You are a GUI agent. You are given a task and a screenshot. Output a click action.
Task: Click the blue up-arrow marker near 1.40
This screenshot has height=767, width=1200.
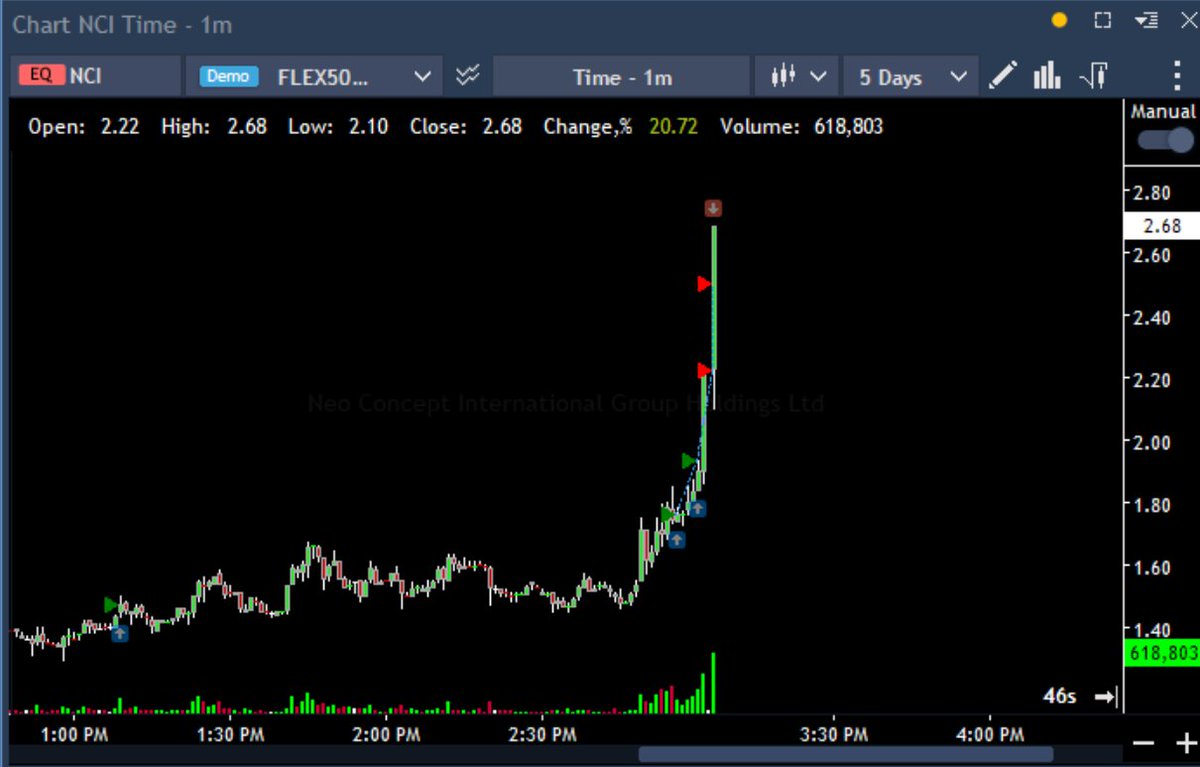(120, 633)
